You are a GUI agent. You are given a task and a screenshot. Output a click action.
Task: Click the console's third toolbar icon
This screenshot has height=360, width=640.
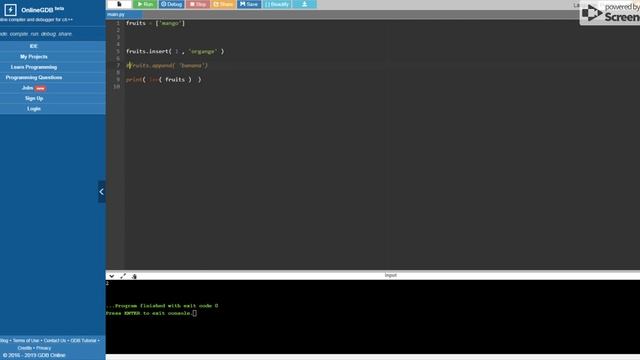click(x=134, y=276)
